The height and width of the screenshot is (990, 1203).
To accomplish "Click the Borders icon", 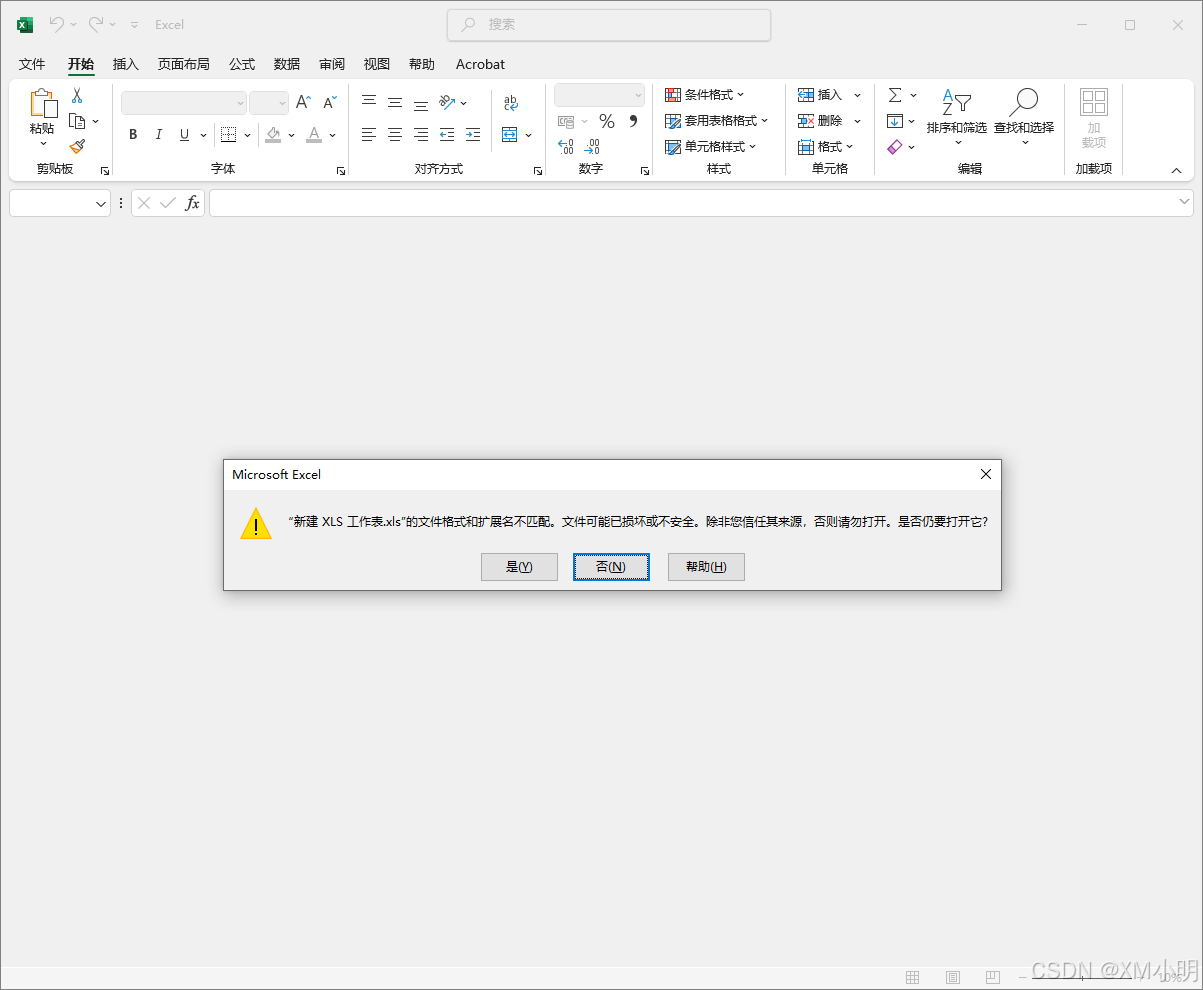I will [x=228, y=134].
